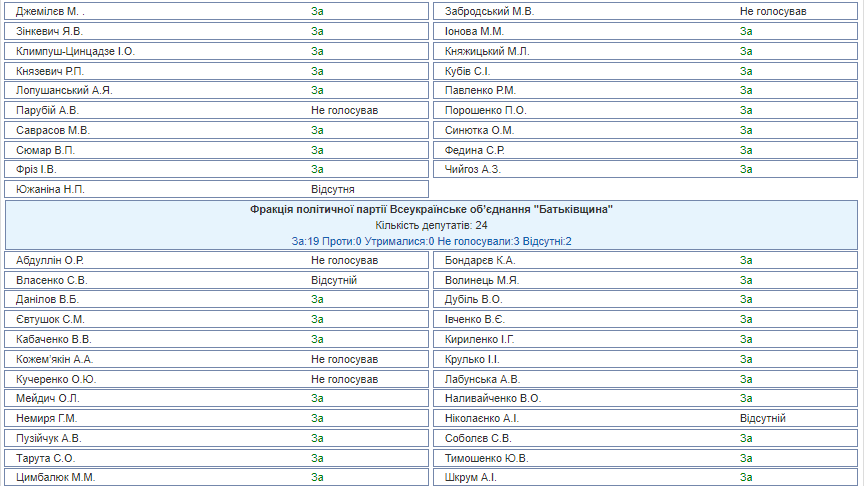Select the Абдуллін О.Р. name cell
Viewport: 864px width, 486px height.
(x=50, y=260)
